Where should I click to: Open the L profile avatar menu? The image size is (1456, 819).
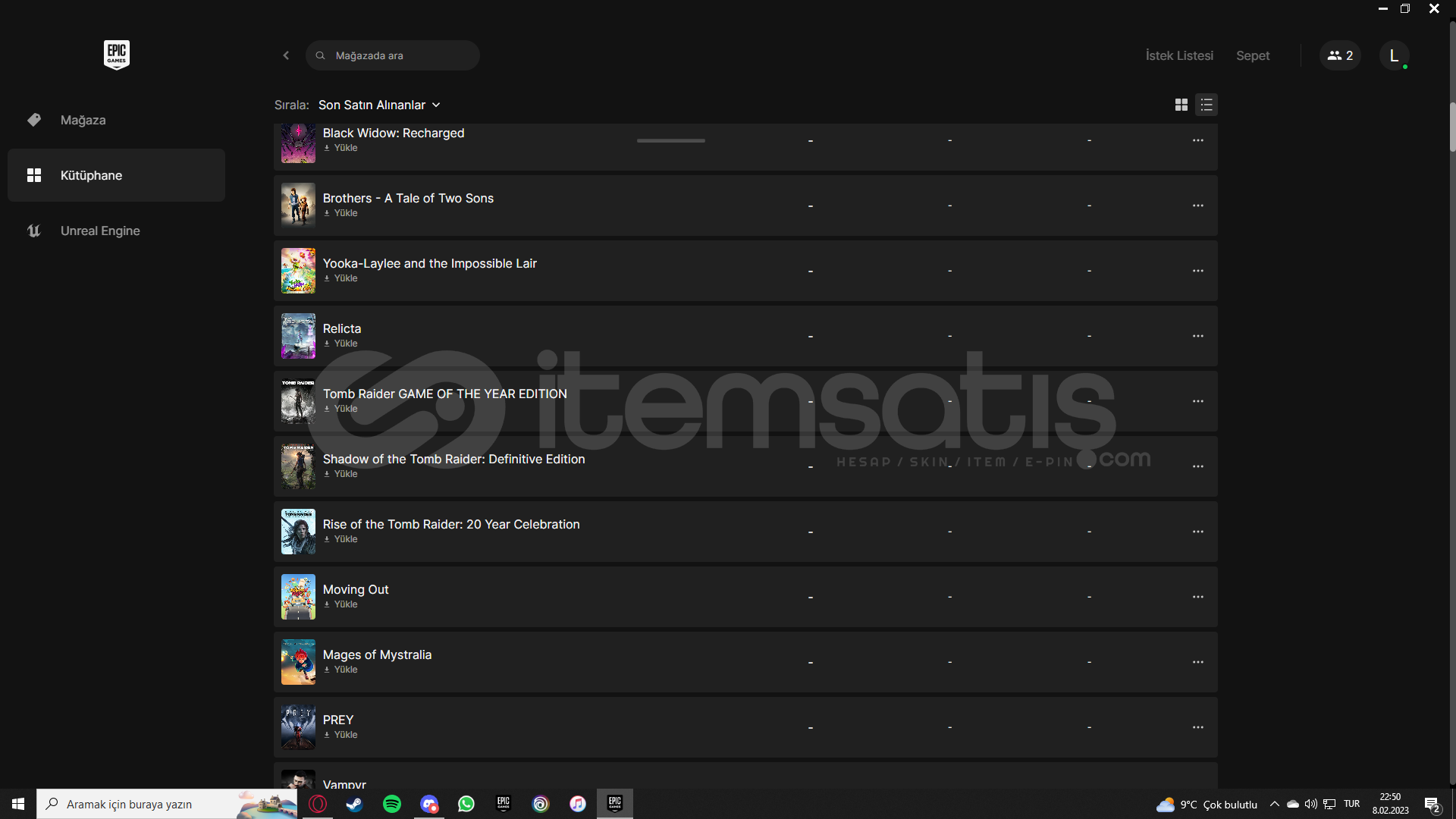pyautogui.click(x=1394, y=55)
